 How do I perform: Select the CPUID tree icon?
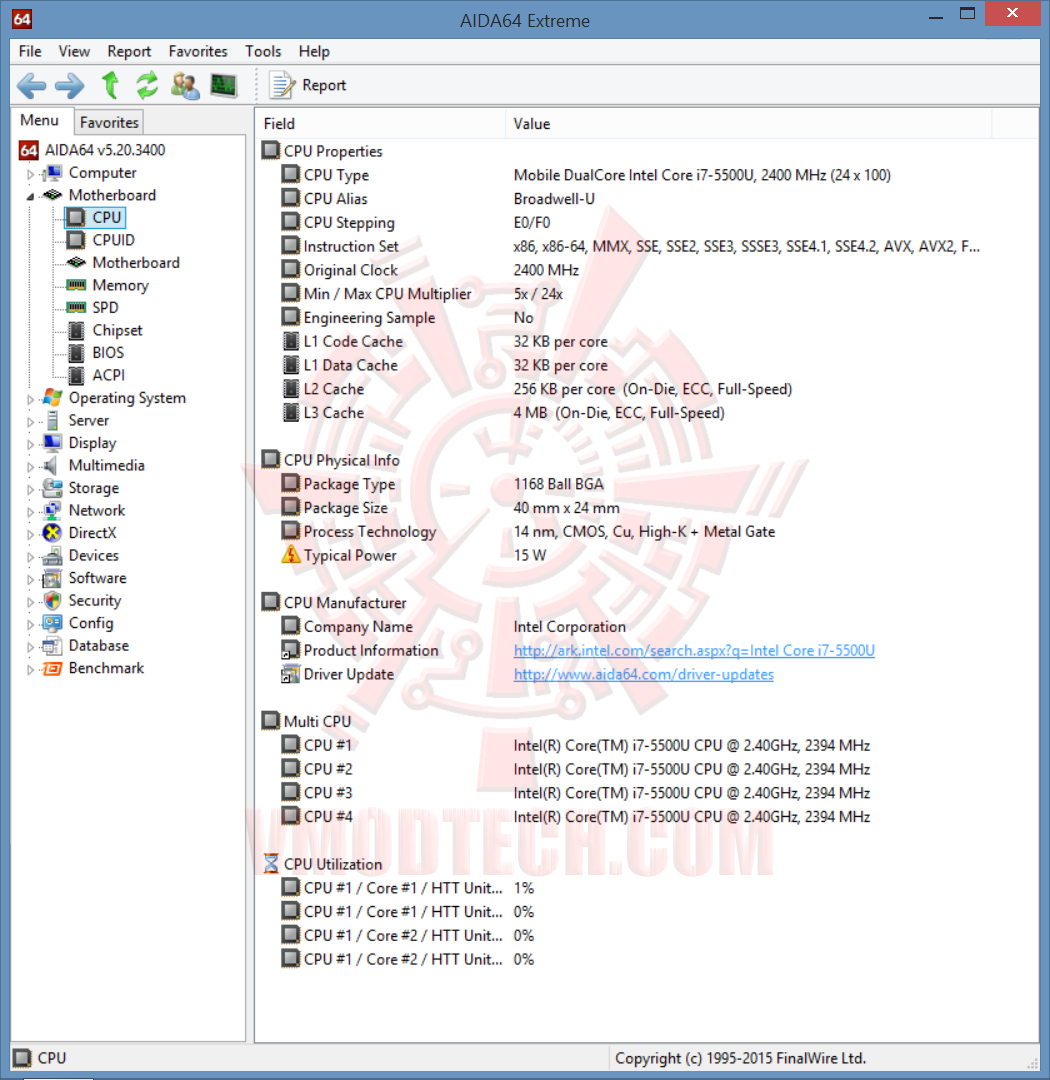click(76, 240)
